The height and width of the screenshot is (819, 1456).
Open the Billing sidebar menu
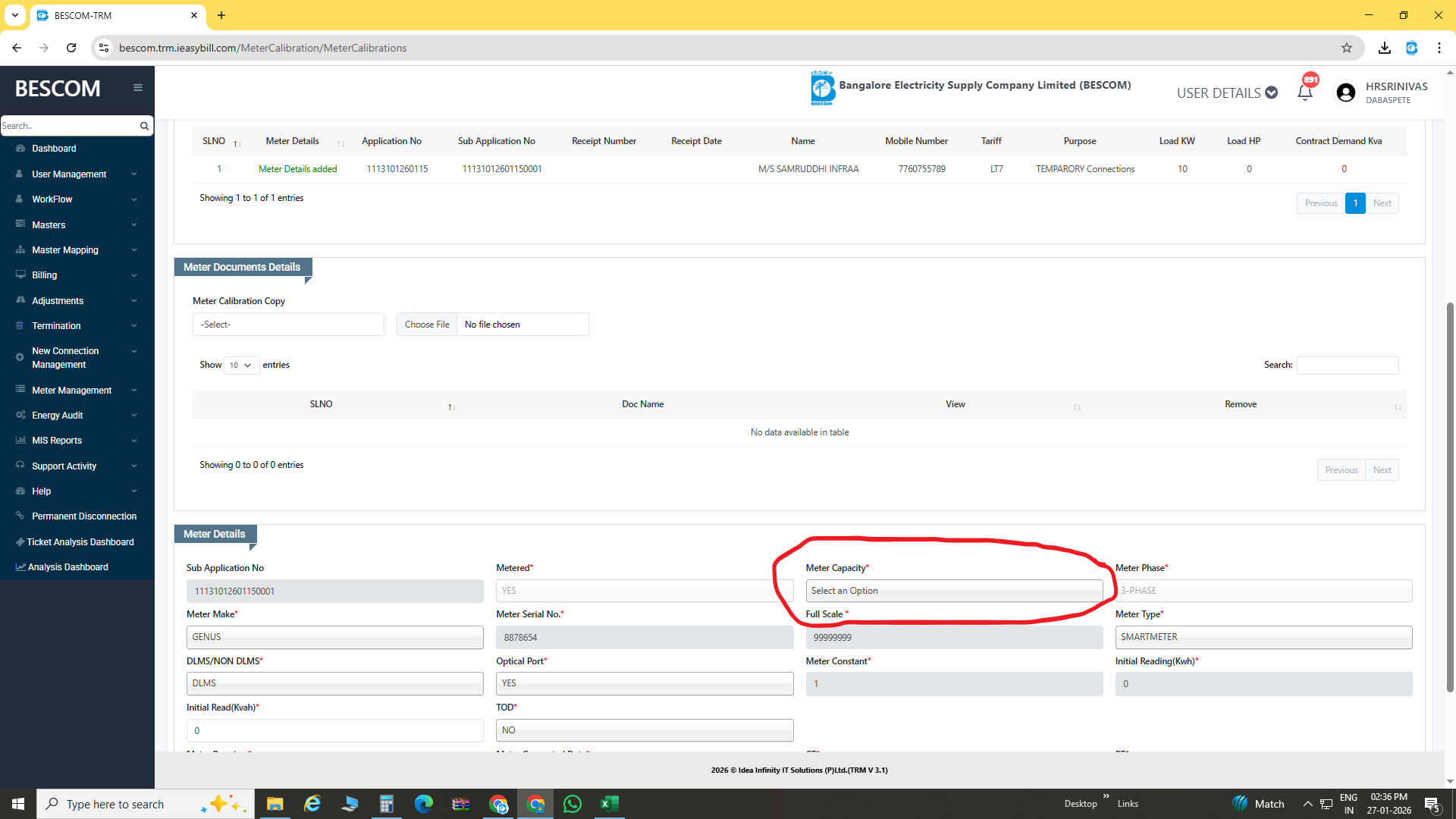(x=45, y=275)
